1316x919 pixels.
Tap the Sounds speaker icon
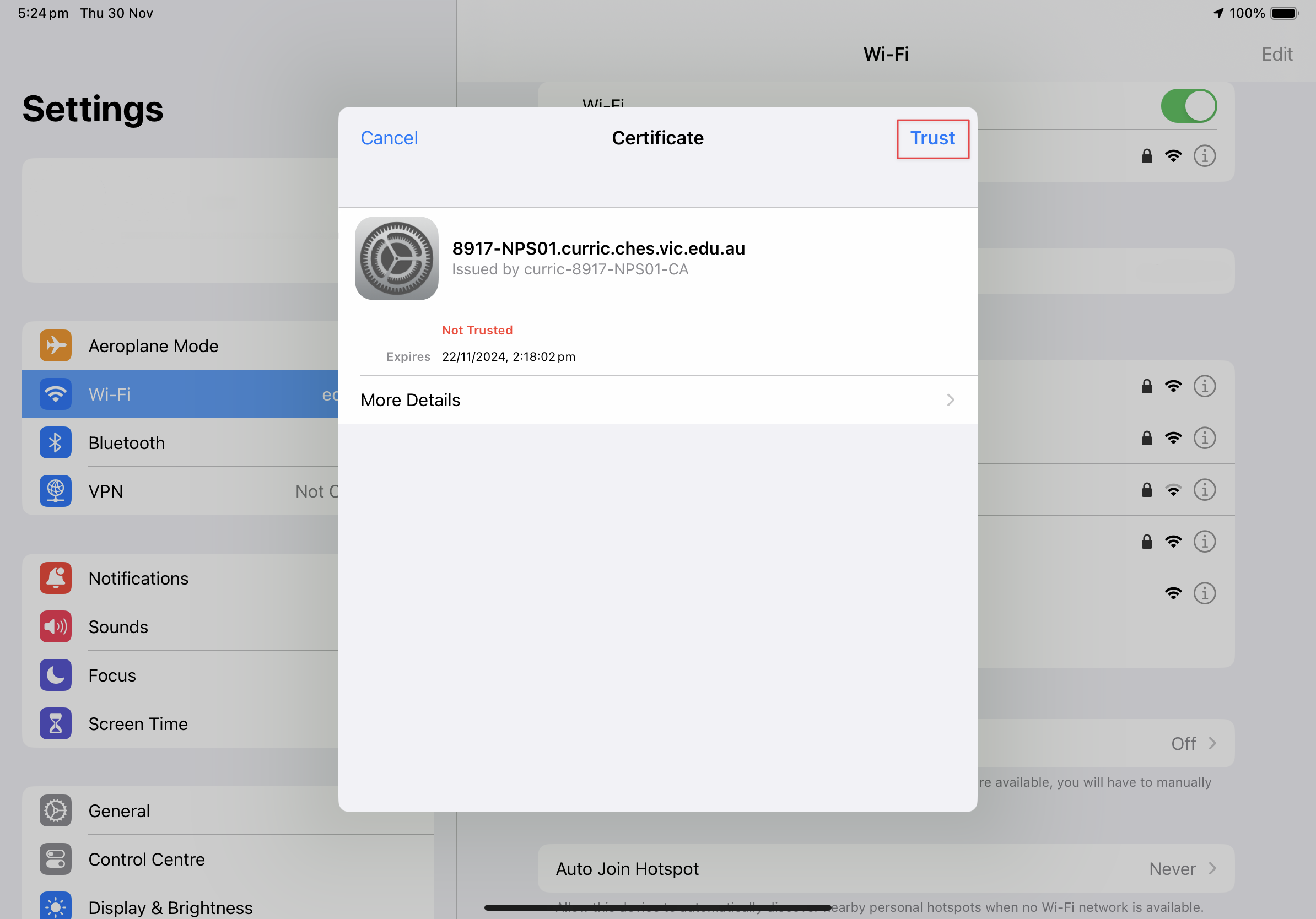click(x=56, y=627)
